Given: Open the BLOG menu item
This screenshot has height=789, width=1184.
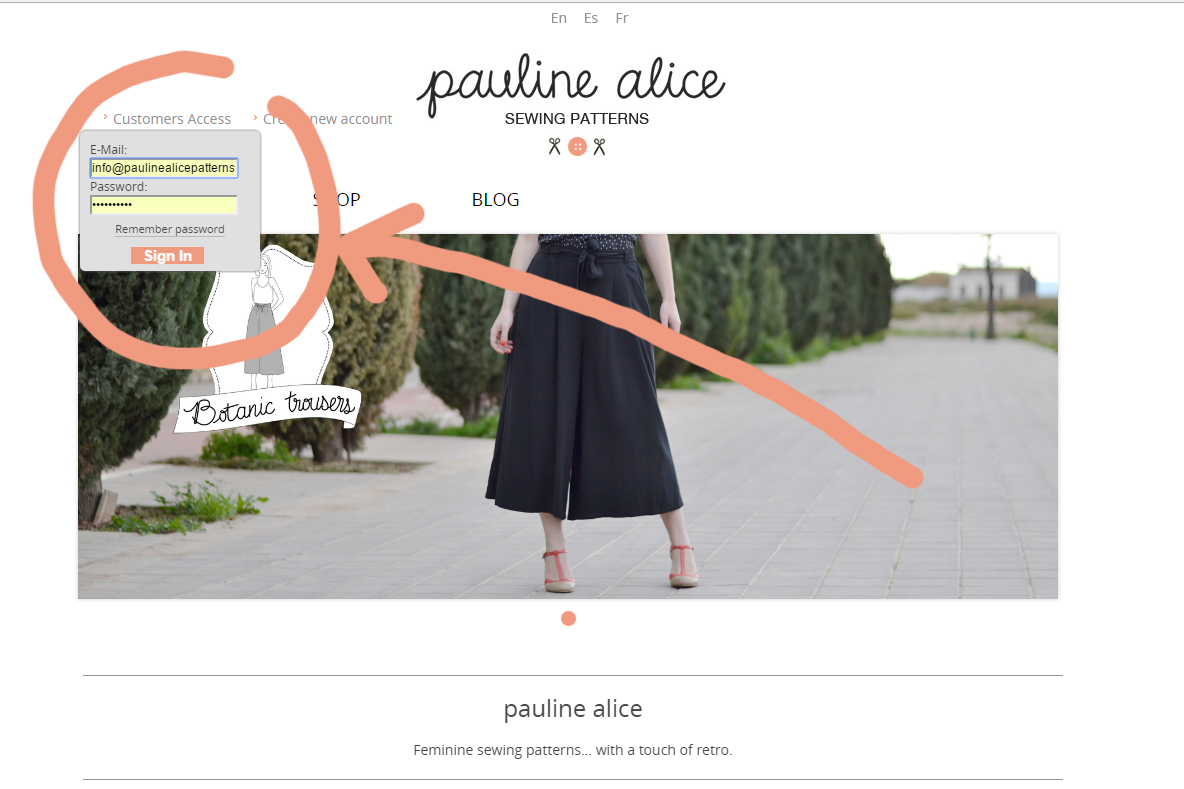Looking at the screenshot, I should click(495, 199).
